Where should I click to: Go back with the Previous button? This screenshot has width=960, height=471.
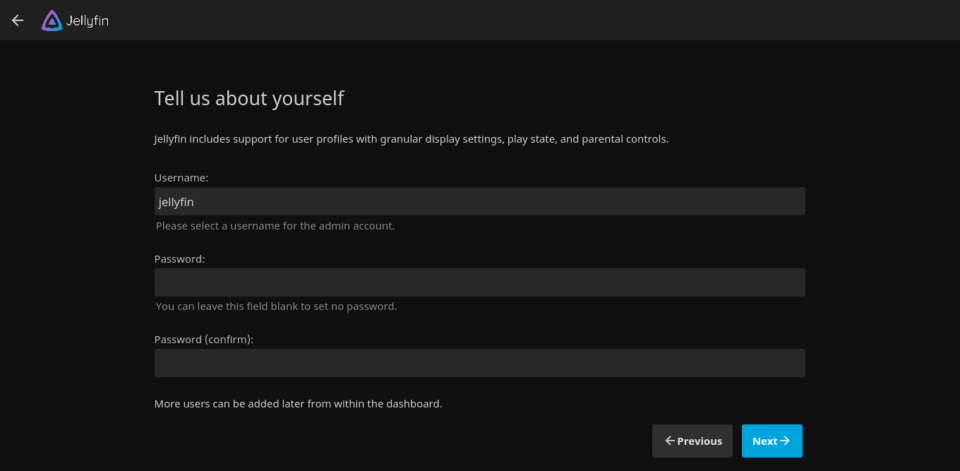click(692, 441)
